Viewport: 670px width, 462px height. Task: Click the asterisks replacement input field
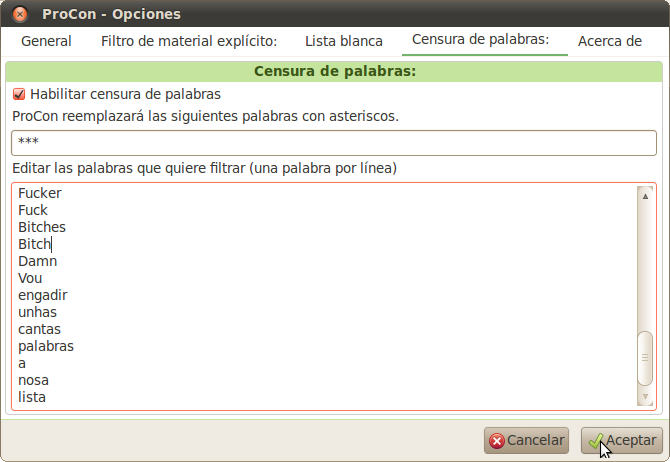[x=334, y=143]
